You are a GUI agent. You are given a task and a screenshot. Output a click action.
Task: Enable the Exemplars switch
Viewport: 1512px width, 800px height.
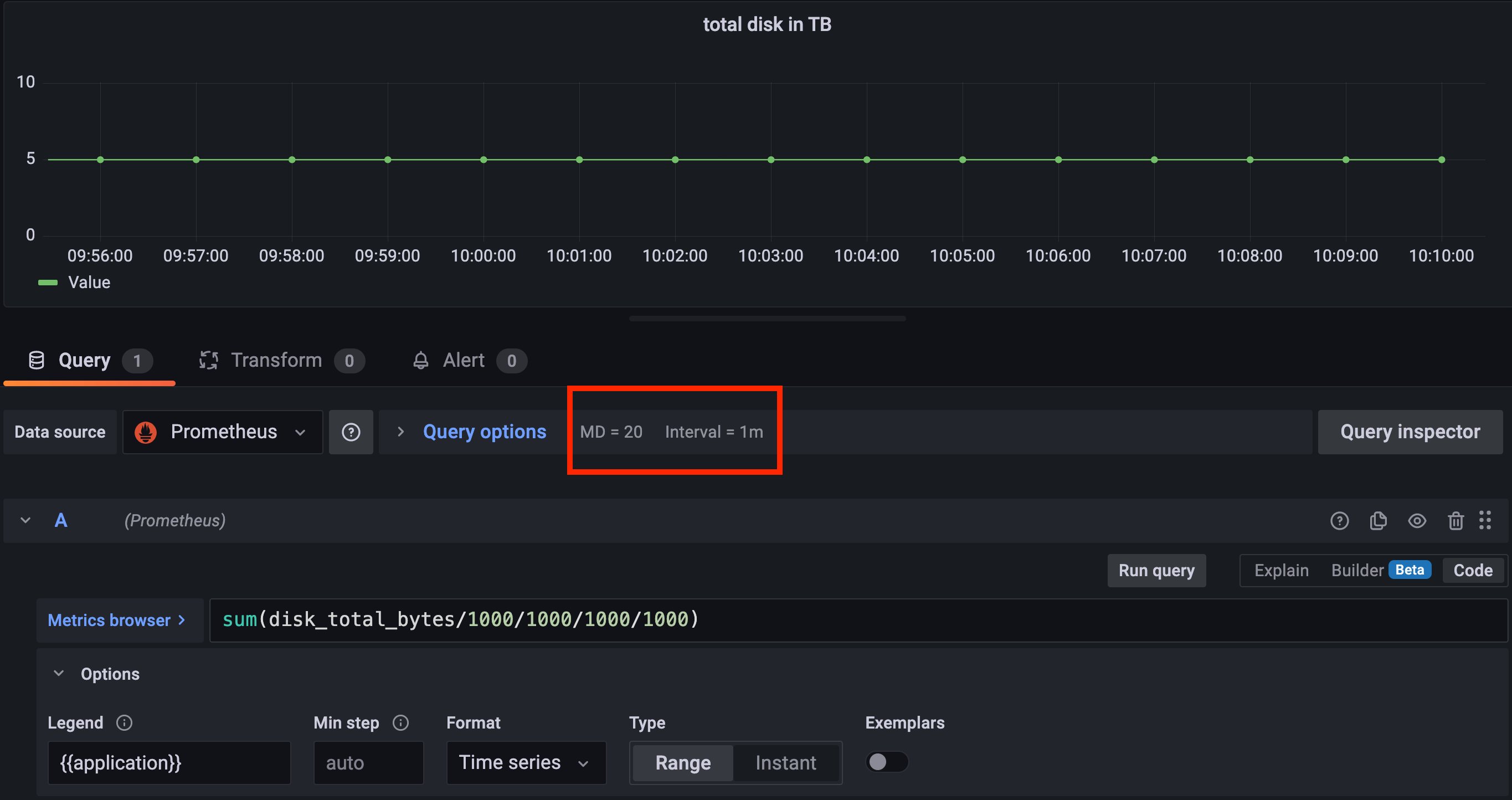(886, 762)
